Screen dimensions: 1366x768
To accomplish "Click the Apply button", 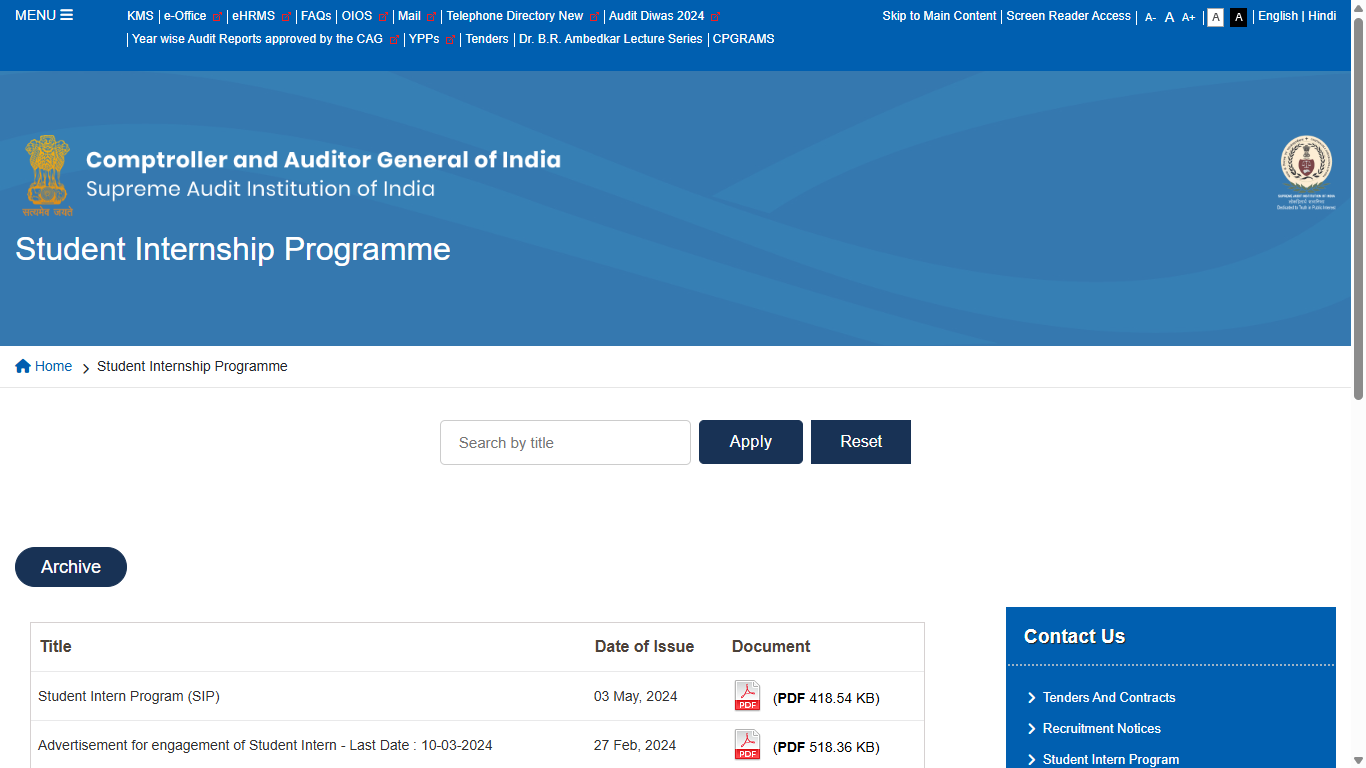I will pos(751,442).
